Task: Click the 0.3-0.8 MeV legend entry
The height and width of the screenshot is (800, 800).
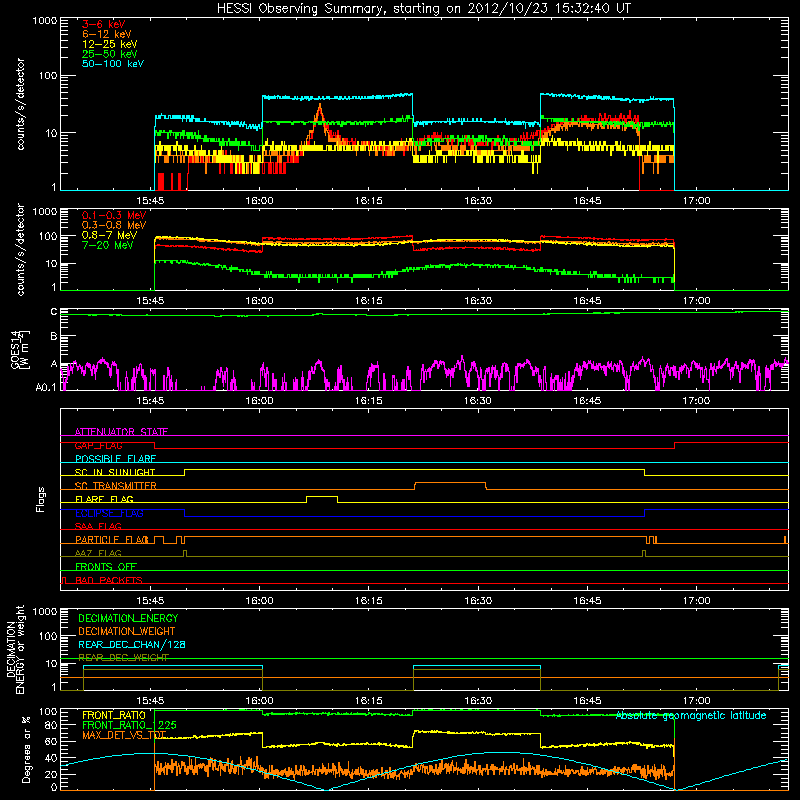Action: [x=114, y=225]
